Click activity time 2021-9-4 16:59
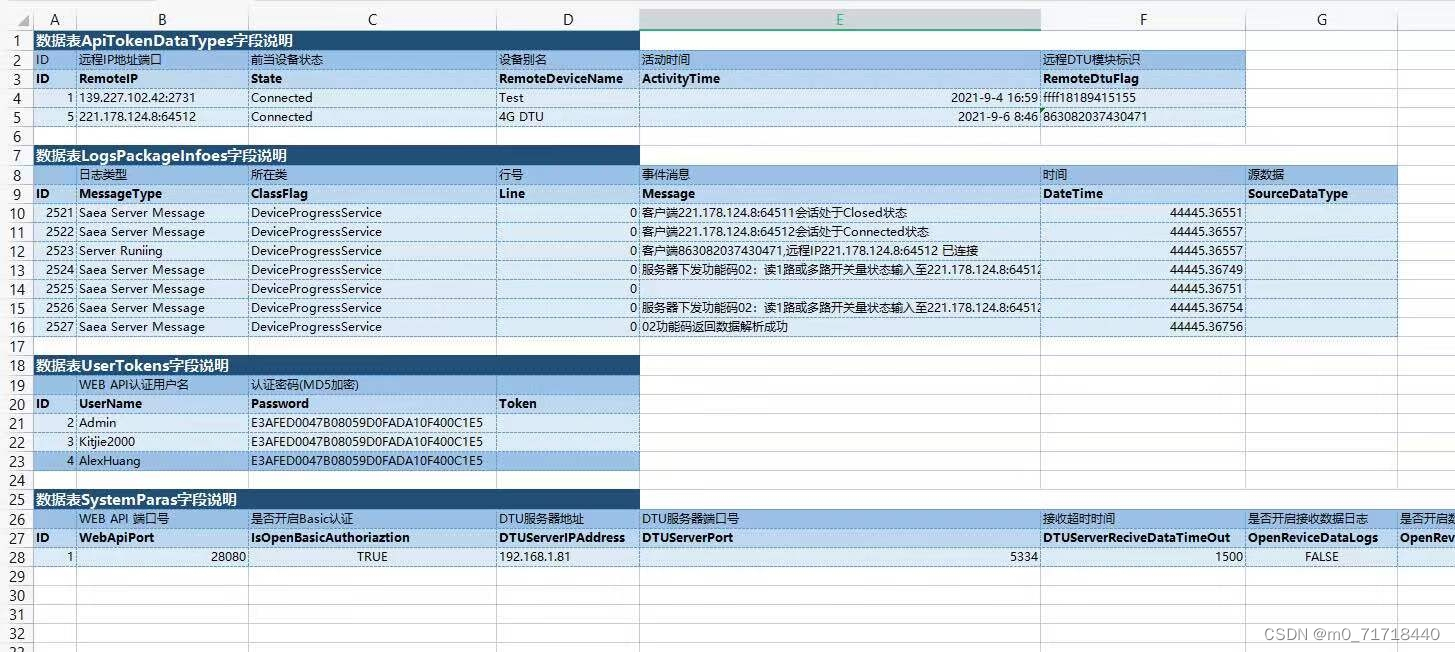The height and width of the screenshot is (652, 1455). point(840,98)
